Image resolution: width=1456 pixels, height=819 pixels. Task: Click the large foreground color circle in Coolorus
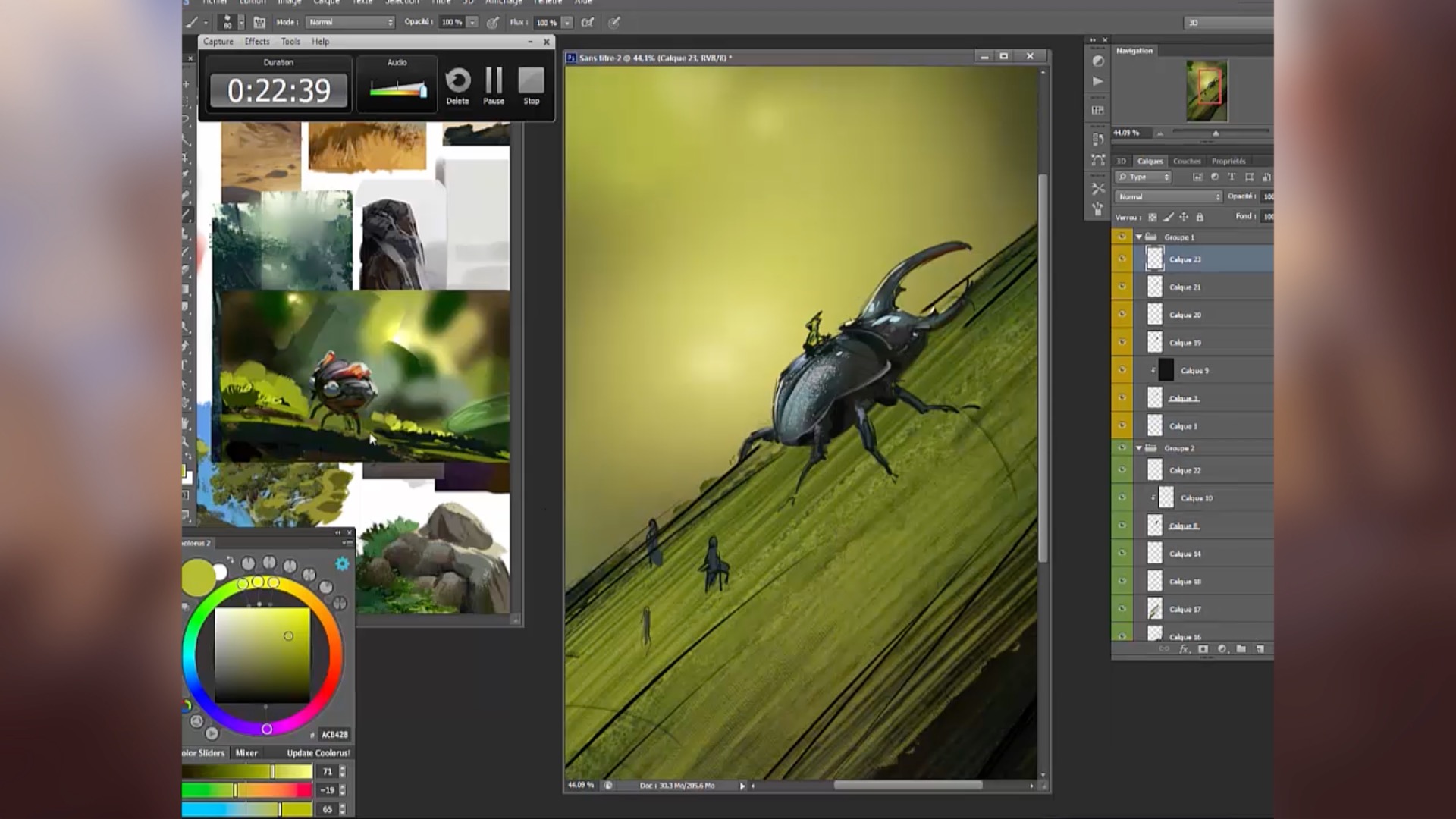199,578
